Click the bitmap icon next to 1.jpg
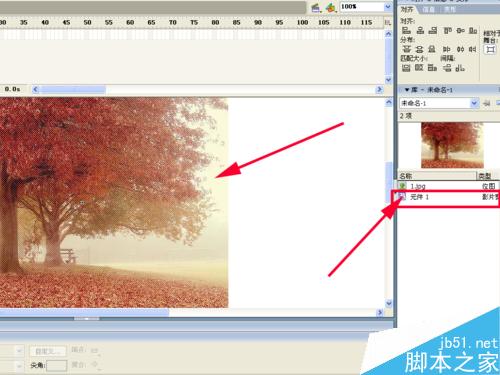Screen dimensions: 500x375 pyautogui.click(x=403, y=186)
